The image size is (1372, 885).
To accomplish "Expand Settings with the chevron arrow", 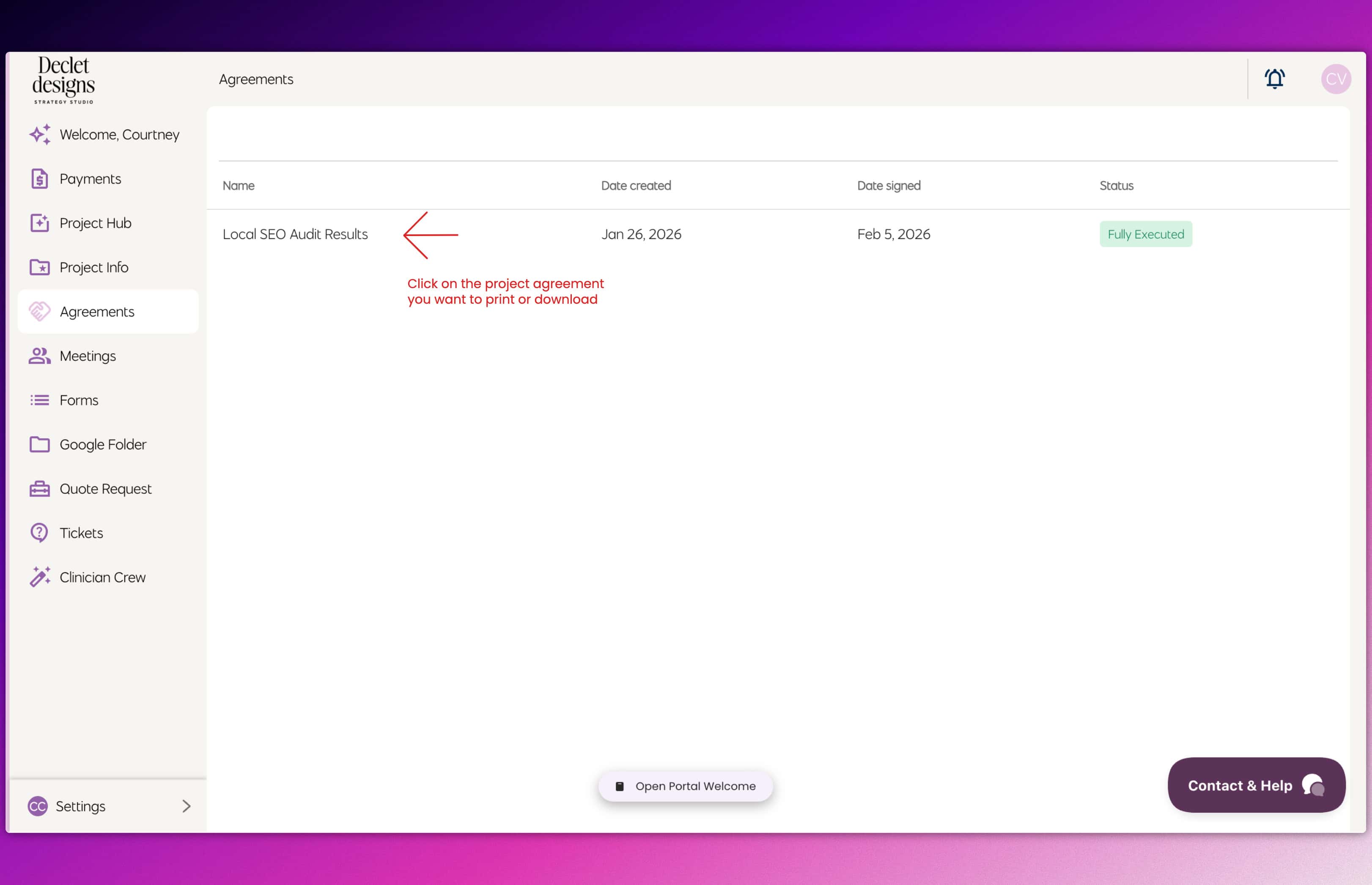I will [186, 806].
